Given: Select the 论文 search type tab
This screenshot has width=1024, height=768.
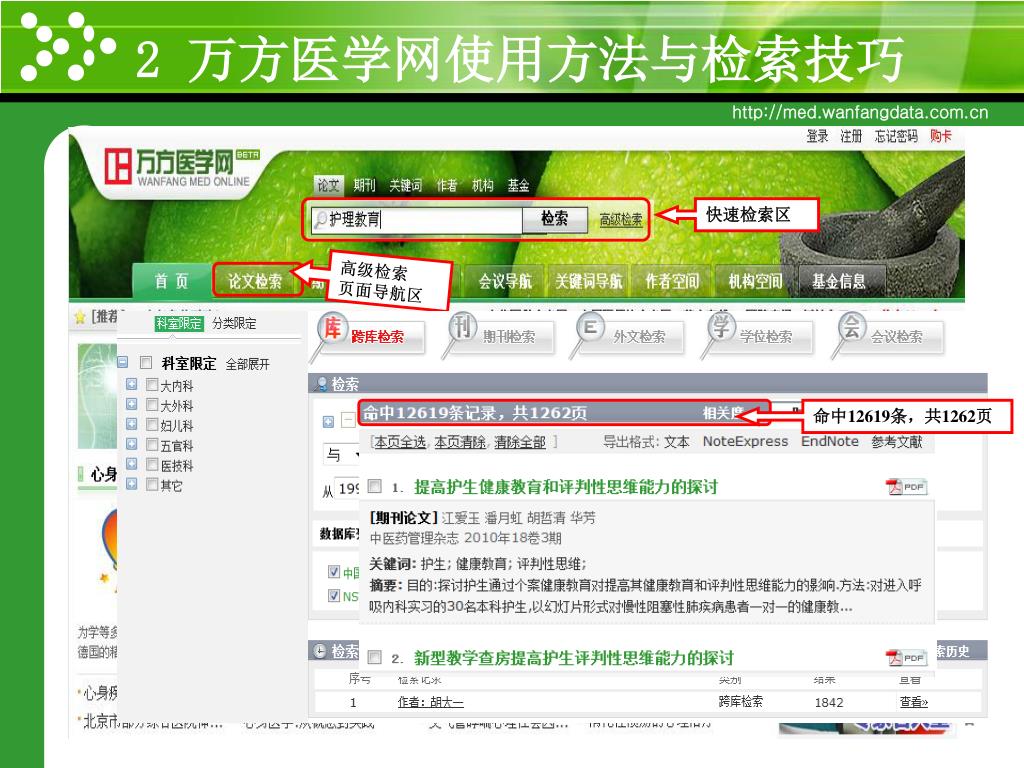Looking at the screenshot, I should click(x=328, y=185).
